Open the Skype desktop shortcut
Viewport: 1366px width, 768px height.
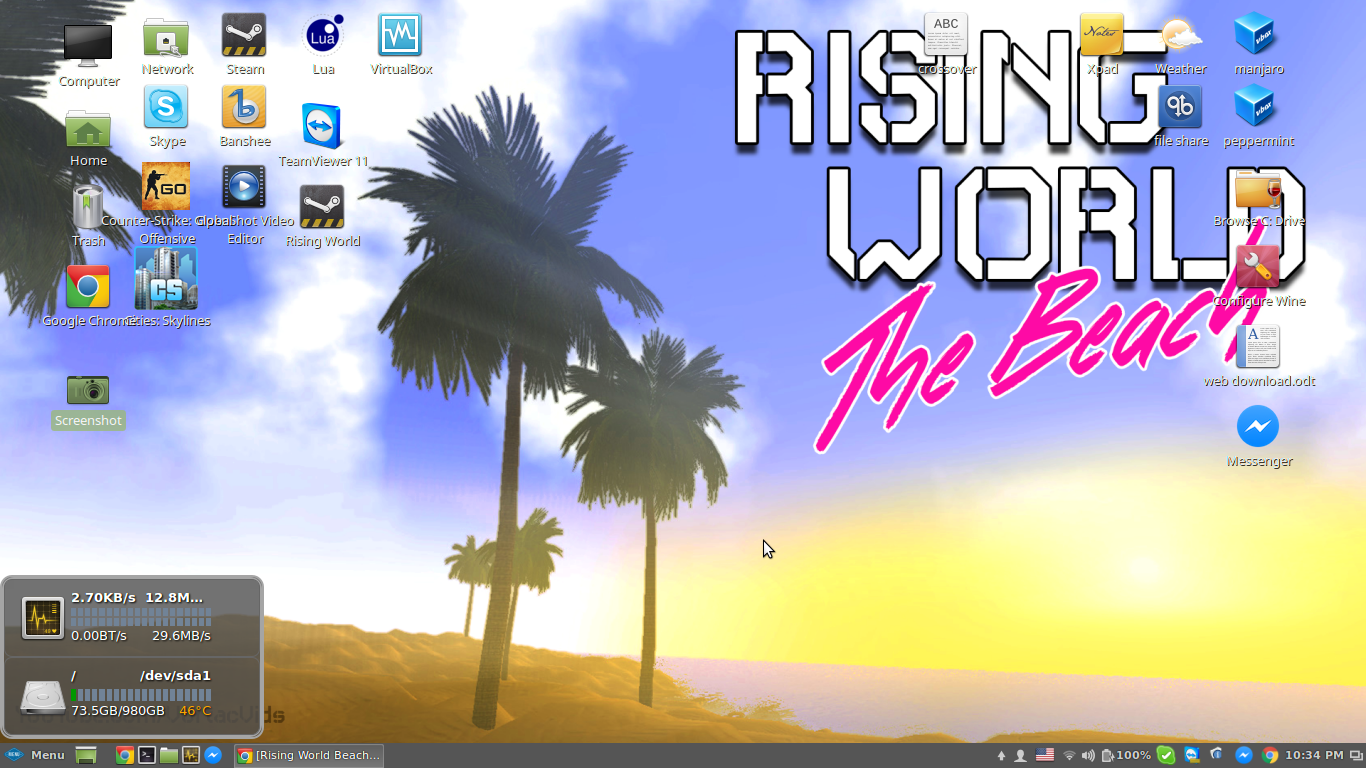click(x=166, y=108)
